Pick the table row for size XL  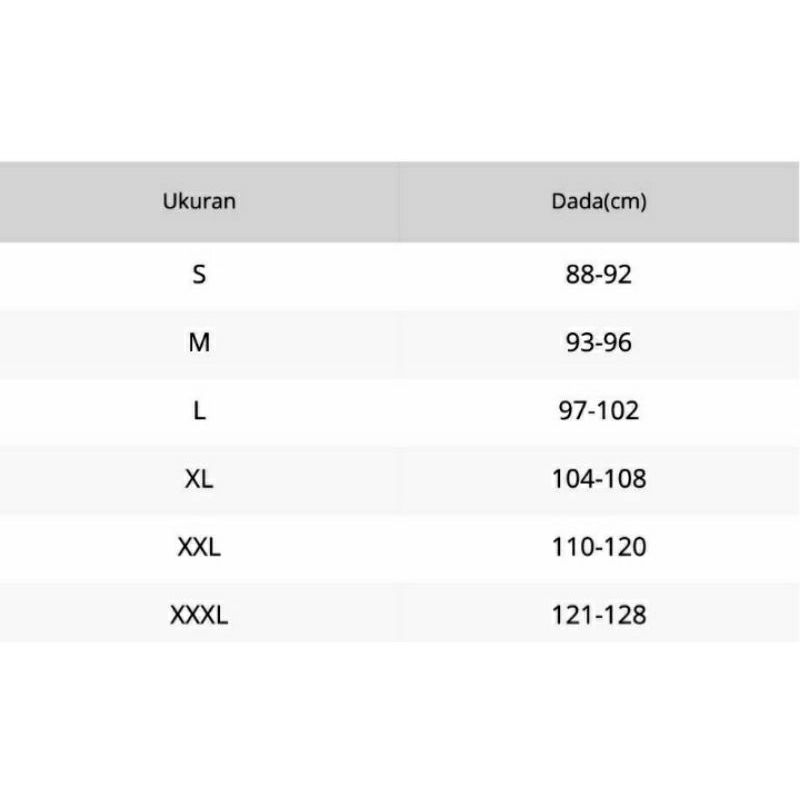pyautogui.click(x=400, y=478)
